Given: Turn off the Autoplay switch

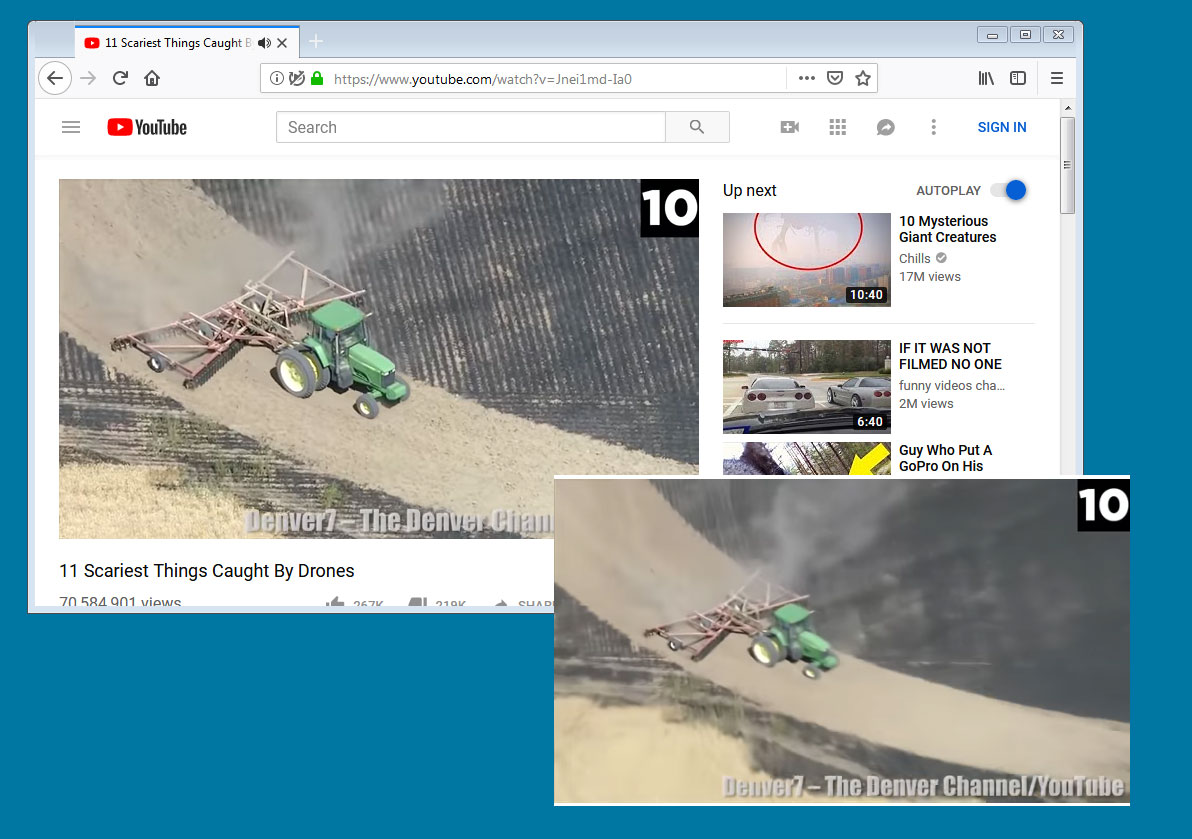Looking at the screenshot, I should (x=1009, y=190).
